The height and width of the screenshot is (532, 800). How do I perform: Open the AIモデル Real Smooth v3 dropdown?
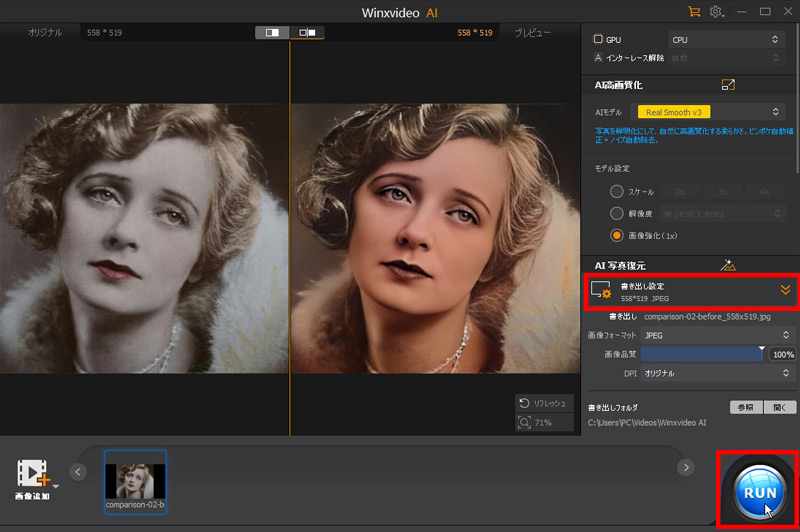click(710, 112)
